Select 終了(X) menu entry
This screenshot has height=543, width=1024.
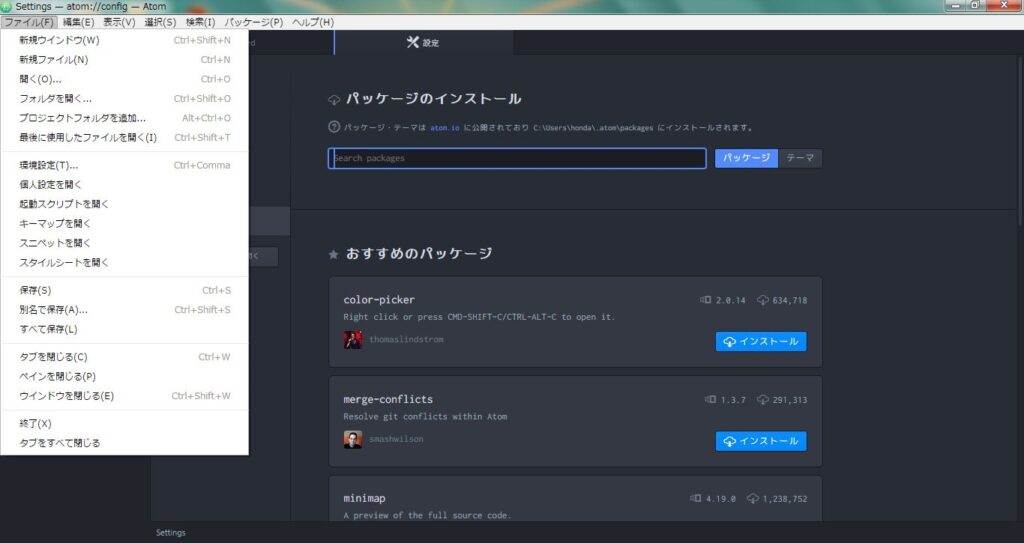click(x=125, y=423)
